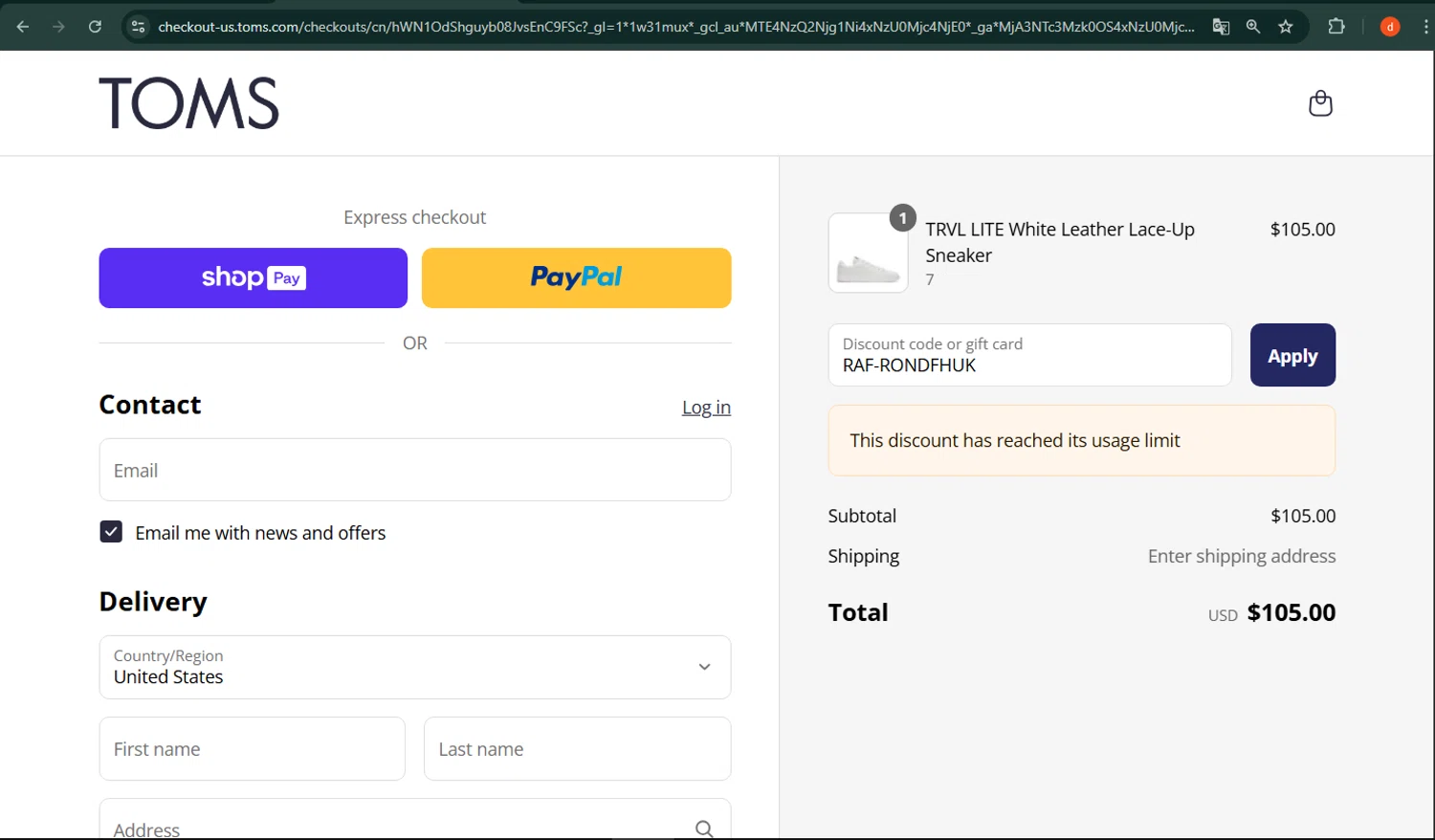Expand the Country/Region dropdown
1435x840 pixels.
415,667
